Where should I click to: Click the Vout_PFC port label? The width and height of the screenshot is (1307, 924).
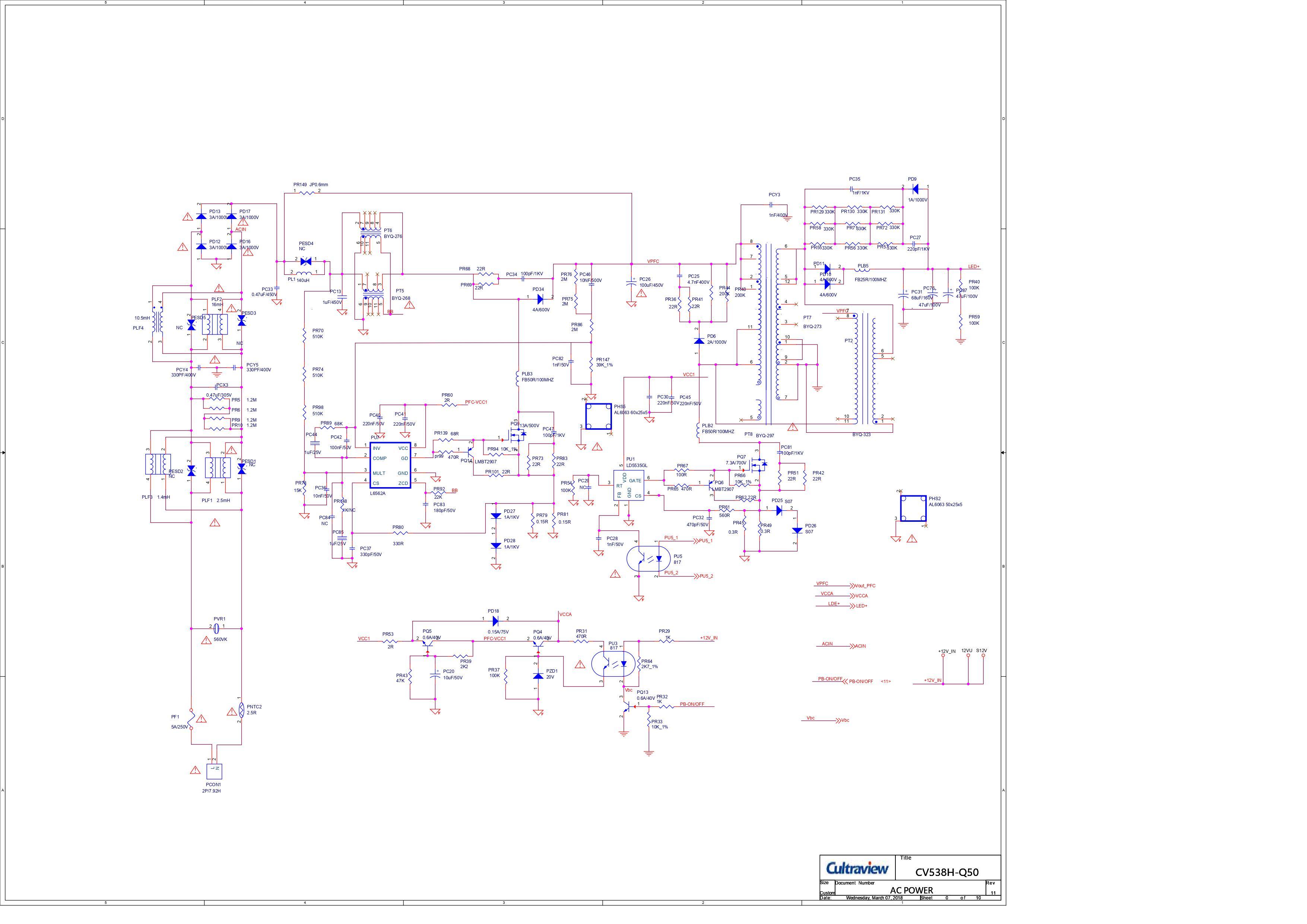(x=865, y=586)
